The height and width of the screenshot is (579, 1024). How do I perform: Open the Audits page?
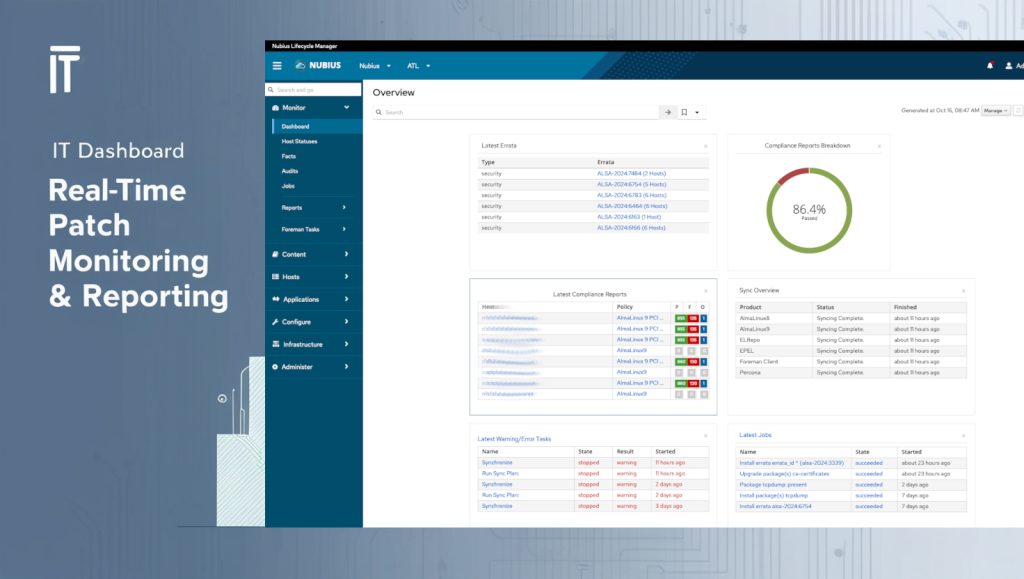(x=290, y=171)
